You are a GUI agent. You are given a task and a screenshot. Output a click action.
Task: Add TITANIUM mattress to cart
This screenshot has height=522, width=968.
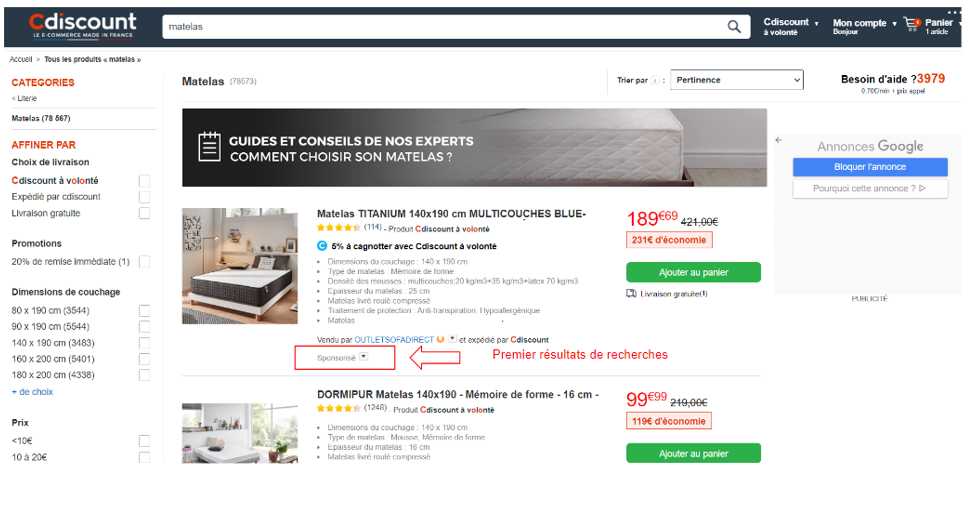pyautogui.click(x=693, y=272)
